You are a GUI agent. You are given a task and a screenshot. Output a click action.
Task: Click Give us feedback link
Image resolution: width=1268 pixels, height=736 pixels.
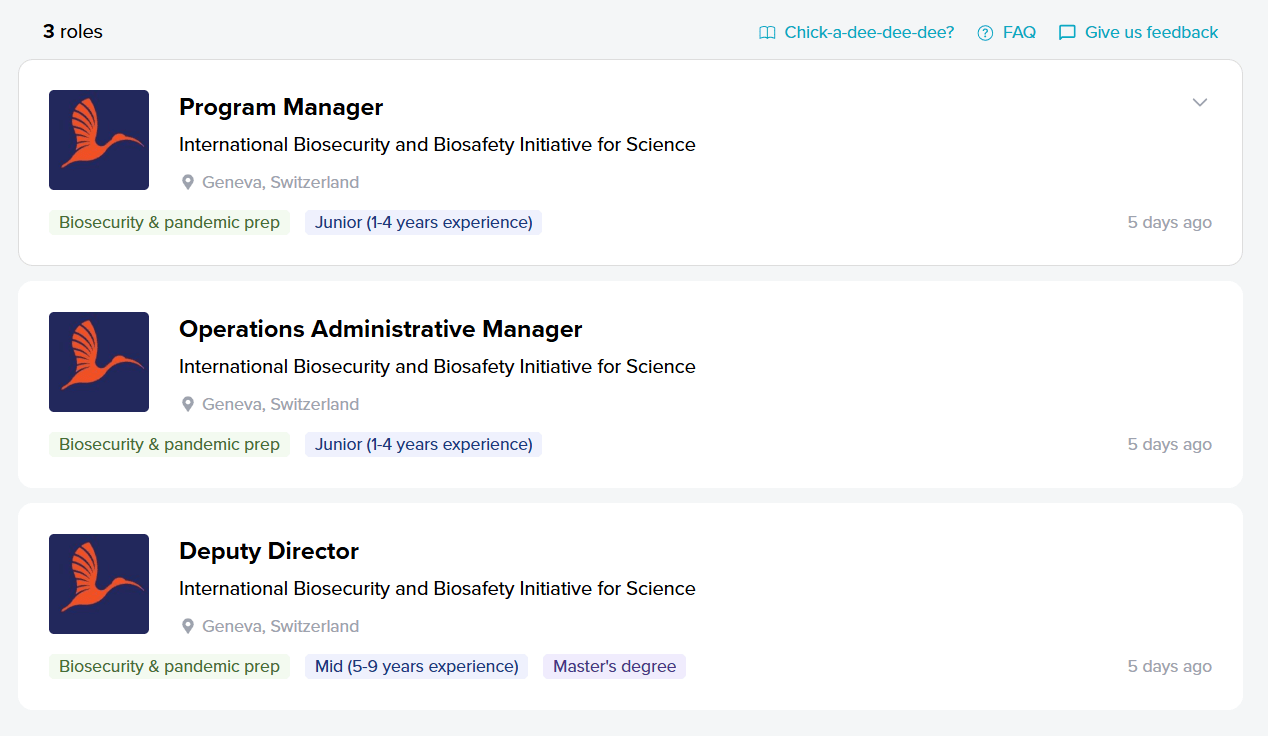[x=1151, y=33]
